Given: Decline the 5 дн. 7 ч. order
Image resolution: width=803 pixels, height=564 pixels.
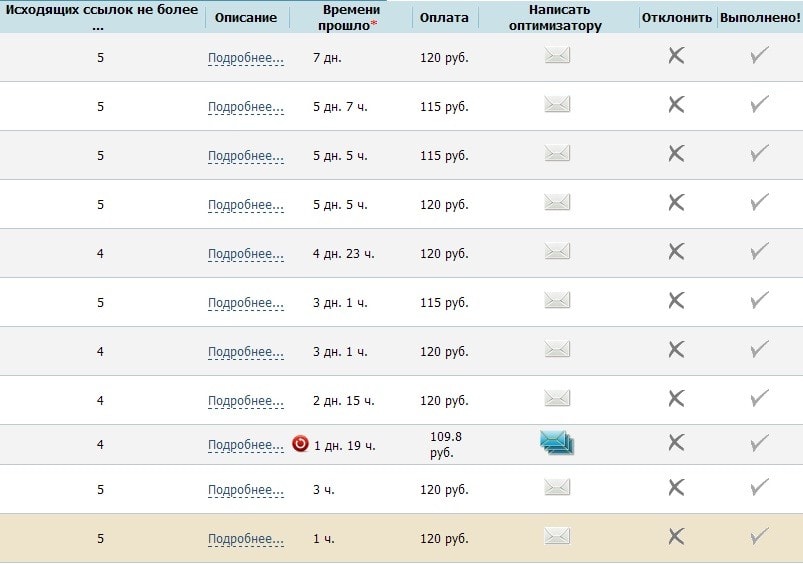Looking at the screenshot, I should tap(676, 105).
